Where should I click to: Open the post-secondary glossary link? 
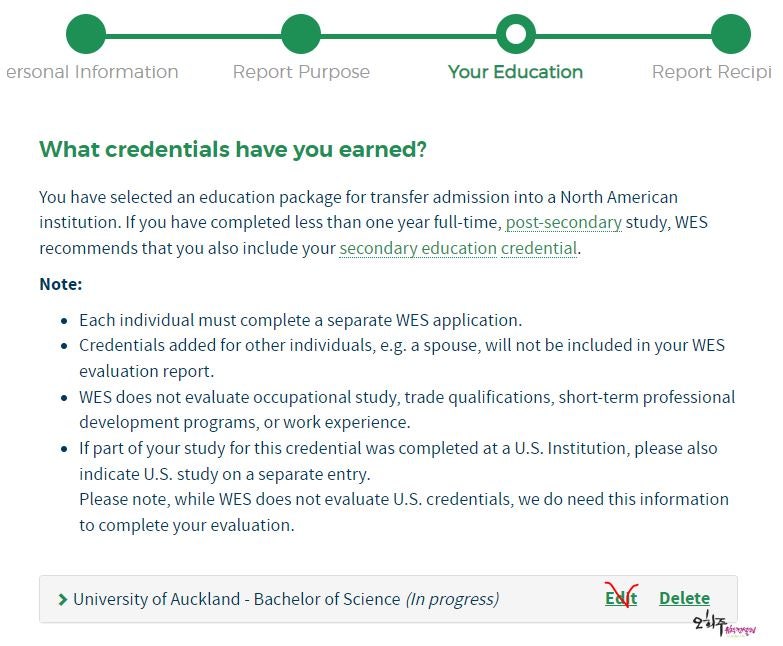pyautogui.click(x=563, y=223)
